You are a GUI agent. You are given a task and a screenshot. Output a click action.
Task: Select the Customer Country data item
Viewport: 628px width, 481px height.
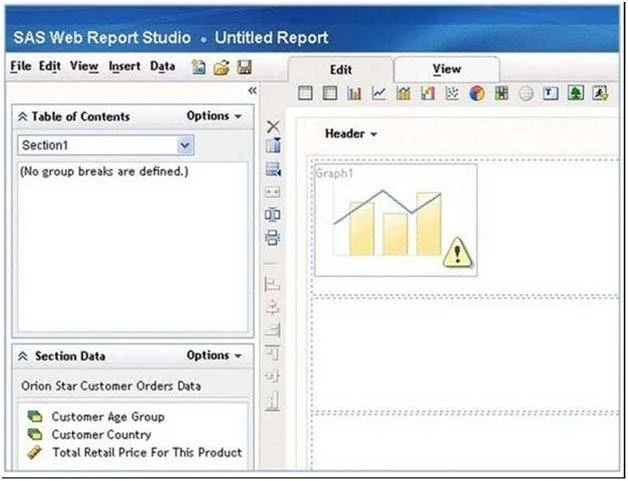pos(90,435)
